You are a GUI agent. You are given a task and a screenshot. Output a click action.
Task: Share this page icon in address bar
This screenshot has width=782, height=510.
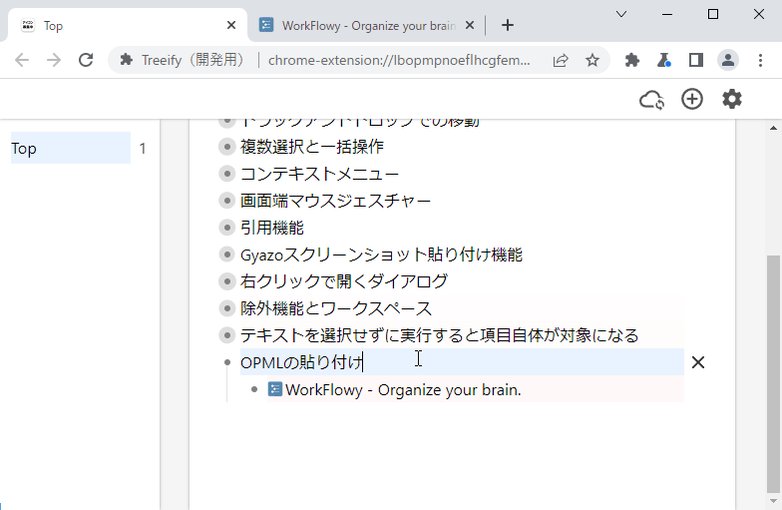(561, 60)
